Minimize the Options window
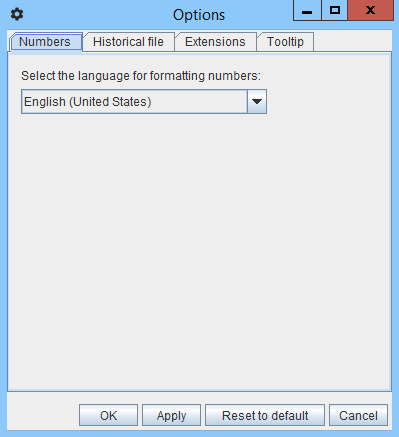This screenshot has height=437, width=399. point(307,10)
